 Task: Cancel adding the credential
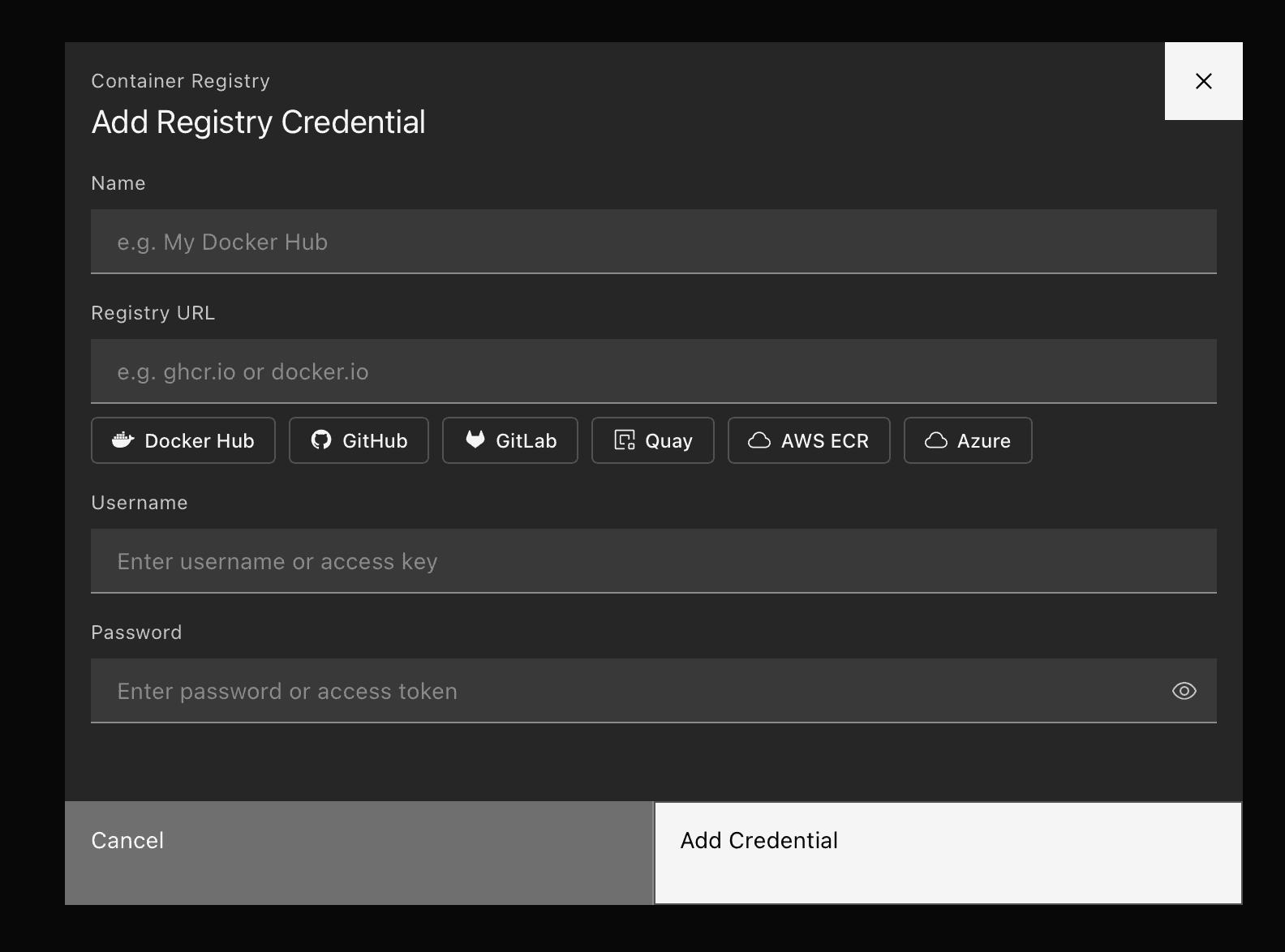click(359, 853)
